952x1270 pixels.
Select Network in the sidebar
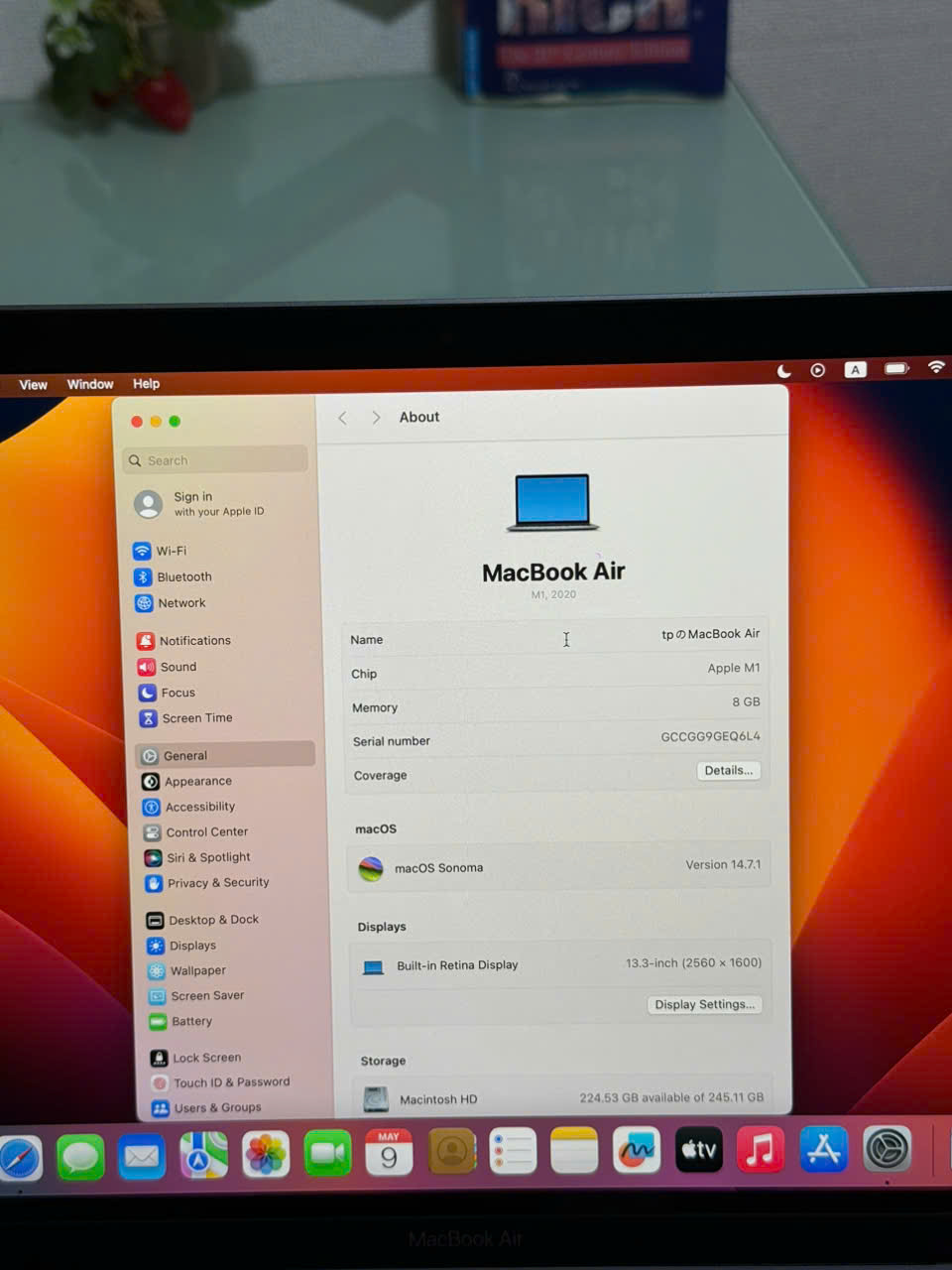pos(170,602)
